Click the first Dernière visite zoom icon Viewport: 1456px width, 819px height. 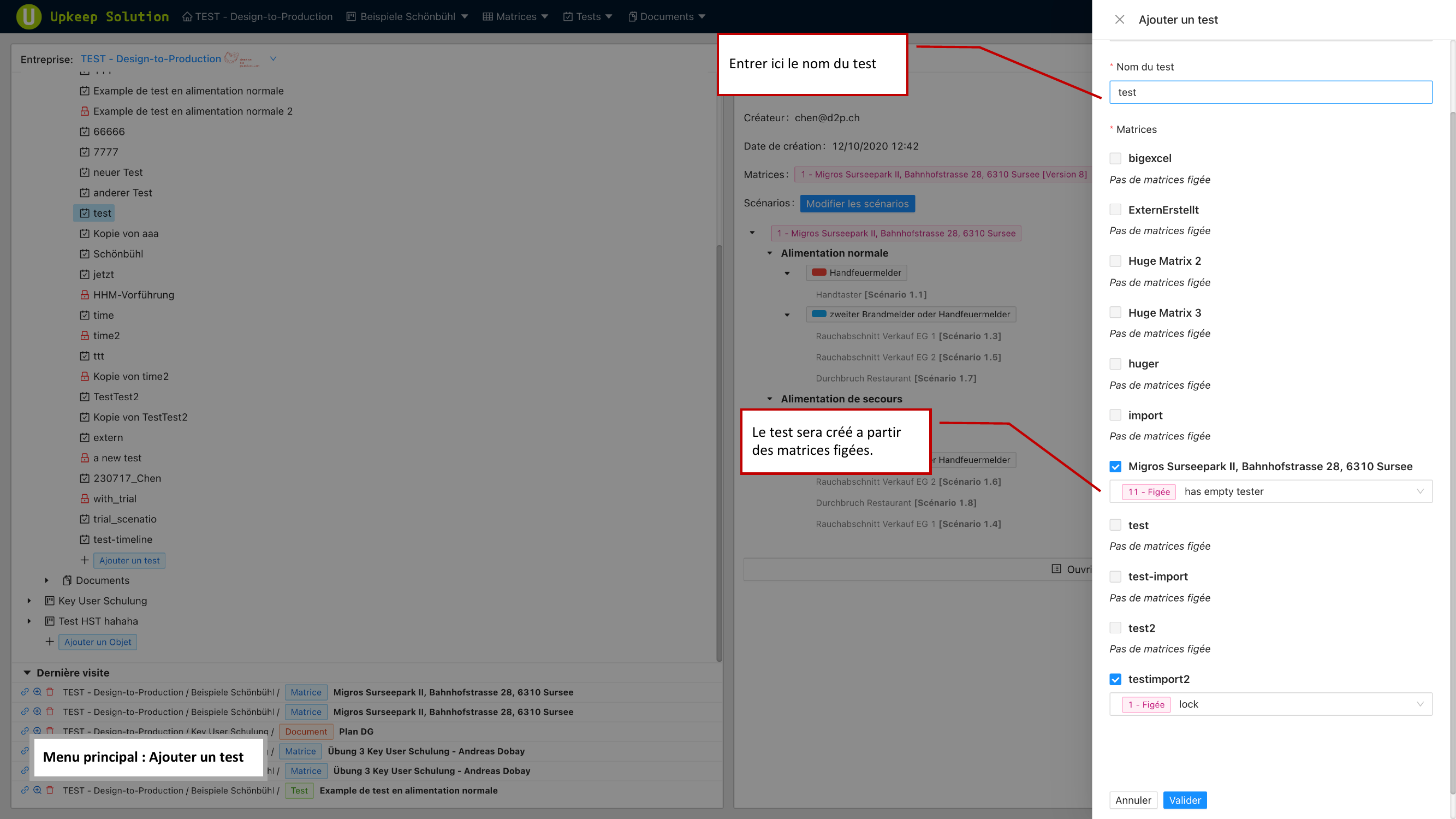point(37,692)
